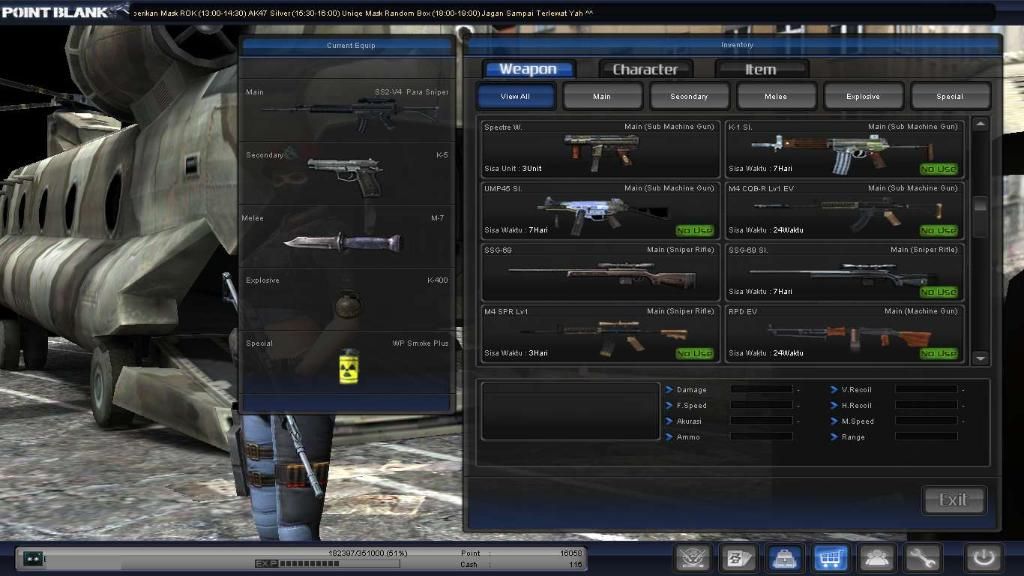Viewport: 1024px width, 576px height.
Task: Click the 'Sisa Unit : 3Unit' text
Action: pos(513,168)
